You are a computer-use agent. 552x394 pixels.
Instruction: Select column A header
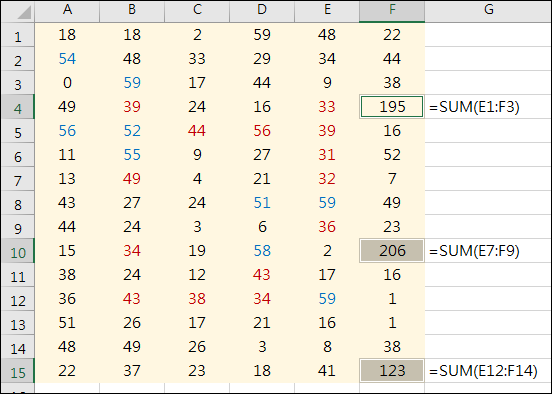point(67,11)
